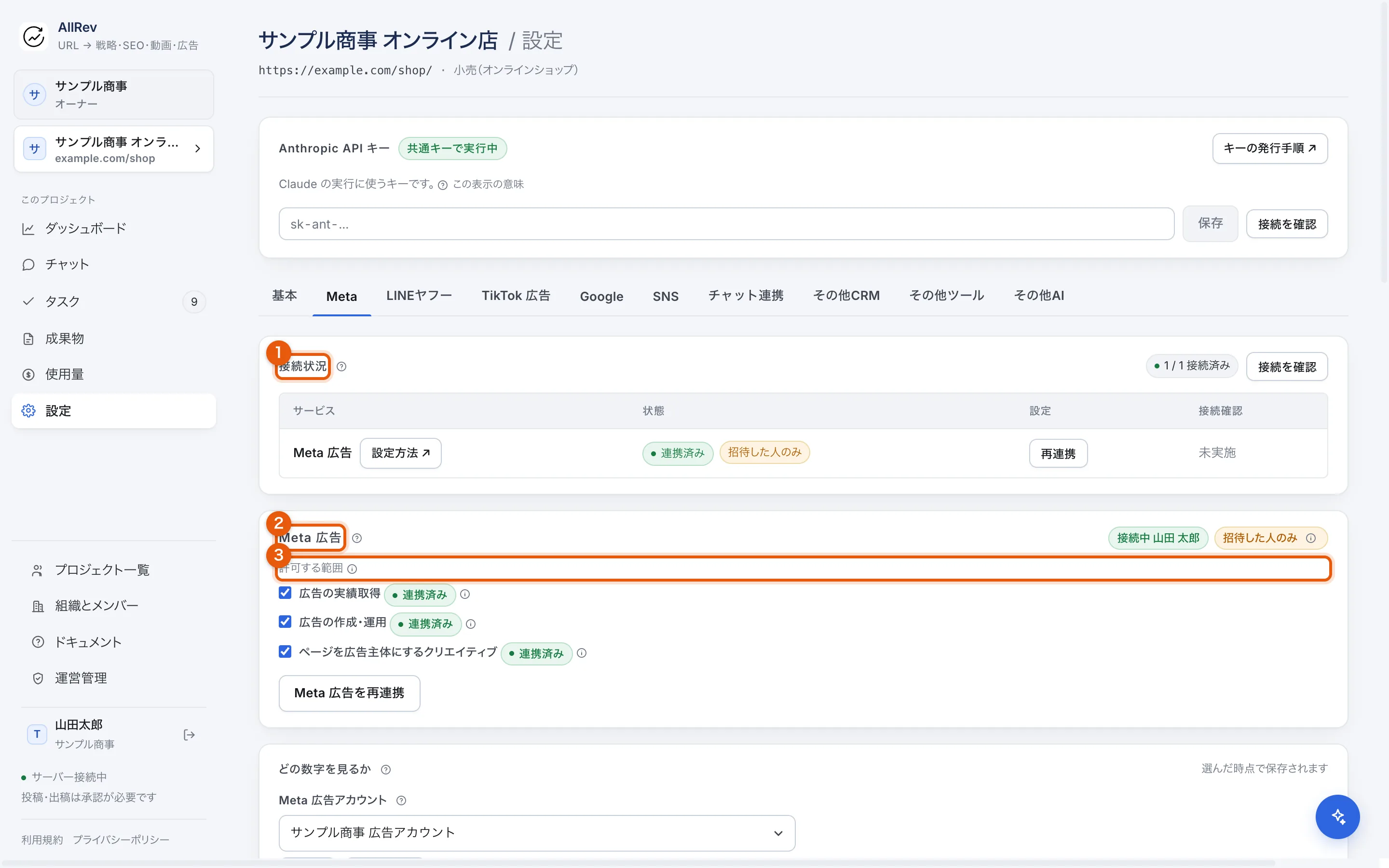Viewport: 1389px width, 868px height.
Task: Expand the サンプル商事 オンライン project switcher
Action: 114,149
